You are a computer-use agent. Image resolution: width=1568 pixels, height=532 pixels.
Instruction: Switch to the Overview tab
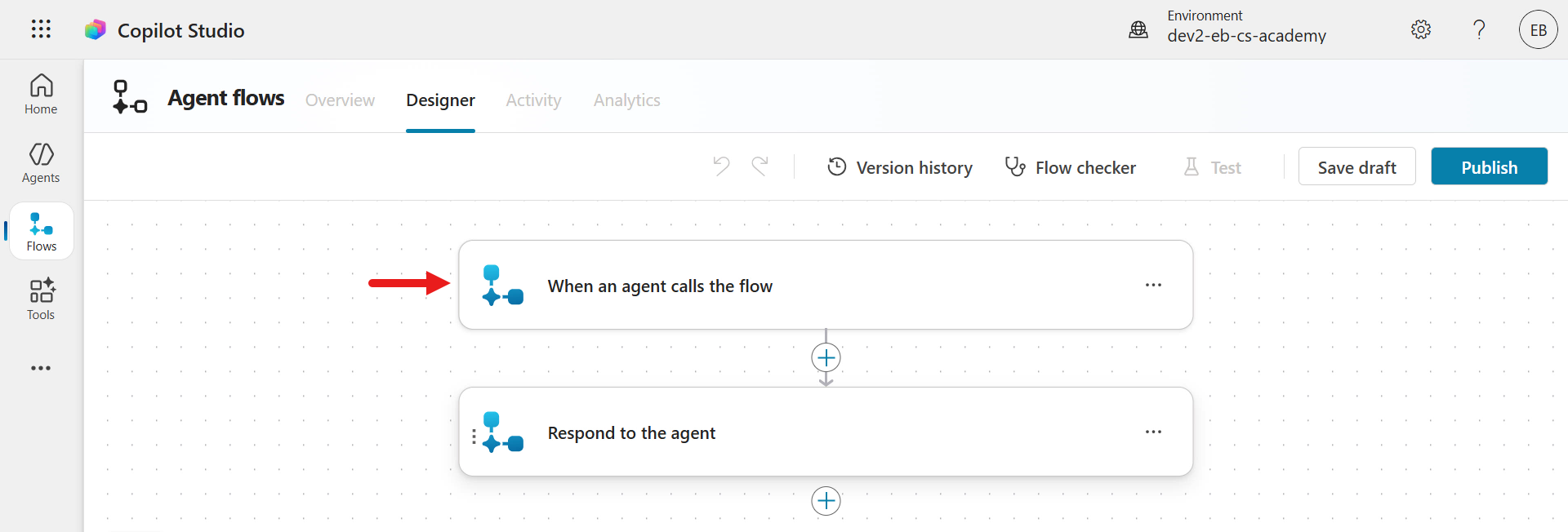coord(340,100)
